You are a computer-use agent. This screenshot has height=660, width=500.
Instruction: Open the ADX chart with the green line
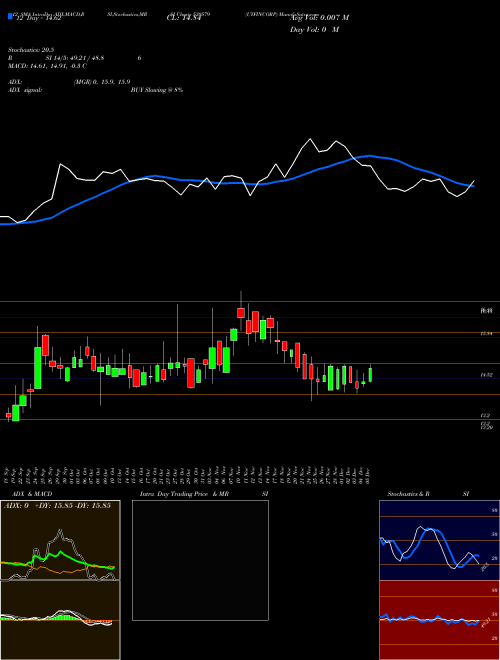60,540
